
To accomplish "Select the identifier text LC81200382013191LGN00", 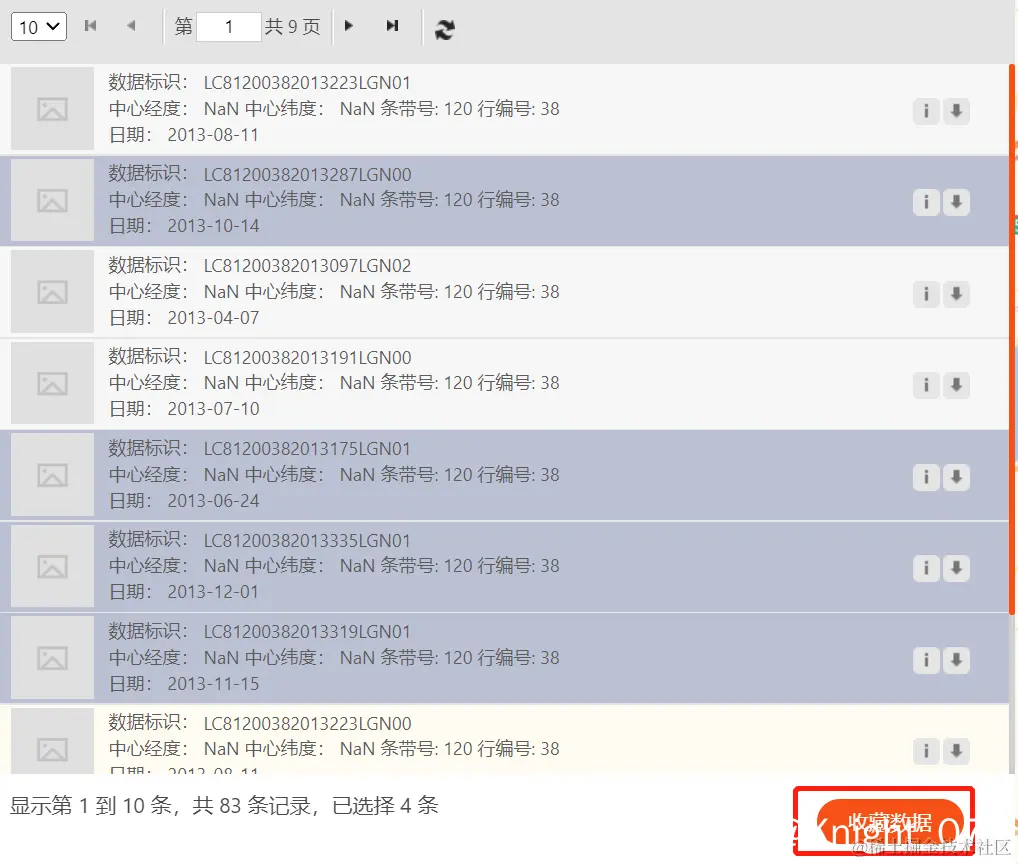I will point(307,358).
